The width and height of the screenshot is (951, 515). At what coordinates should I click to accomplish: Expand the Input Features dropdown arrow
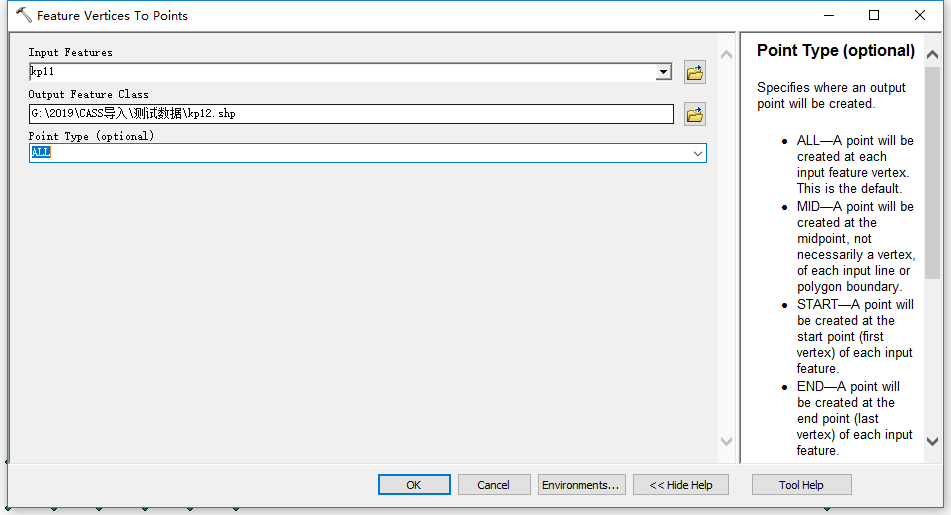(663, 72)
